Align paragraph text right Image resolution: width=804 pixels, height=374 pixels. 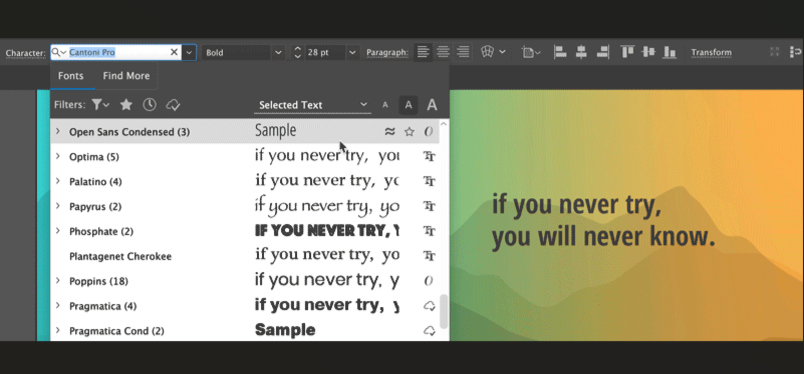(x=463, y=52)
